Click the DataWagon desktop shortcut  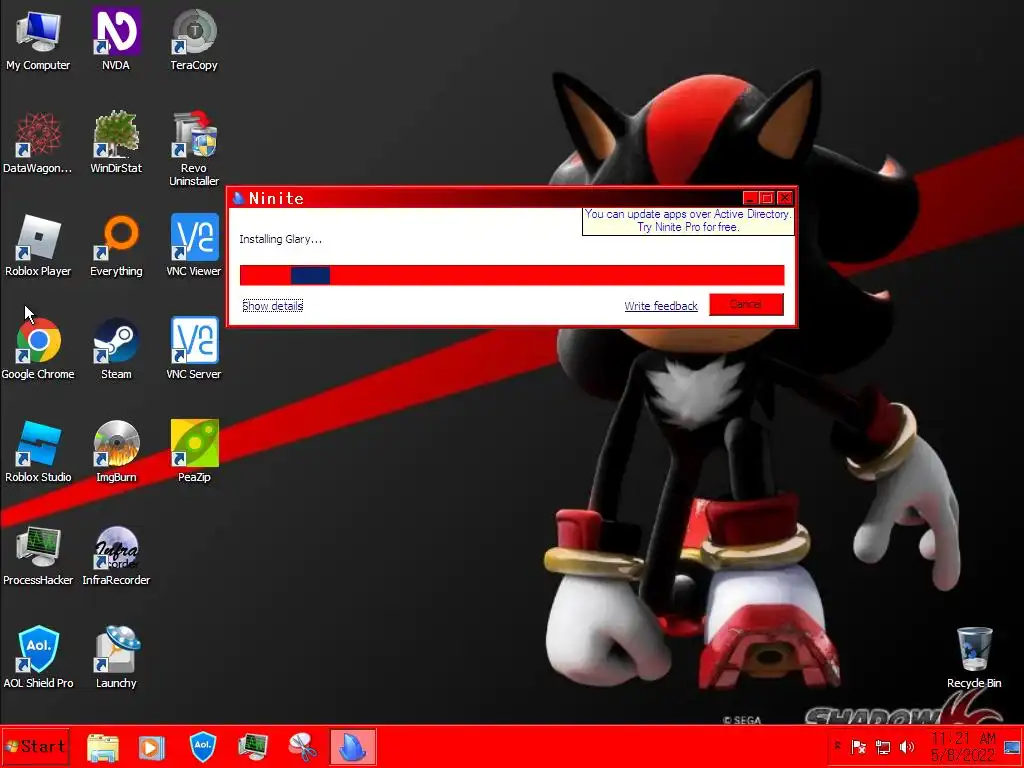click(x=38, y=142)
